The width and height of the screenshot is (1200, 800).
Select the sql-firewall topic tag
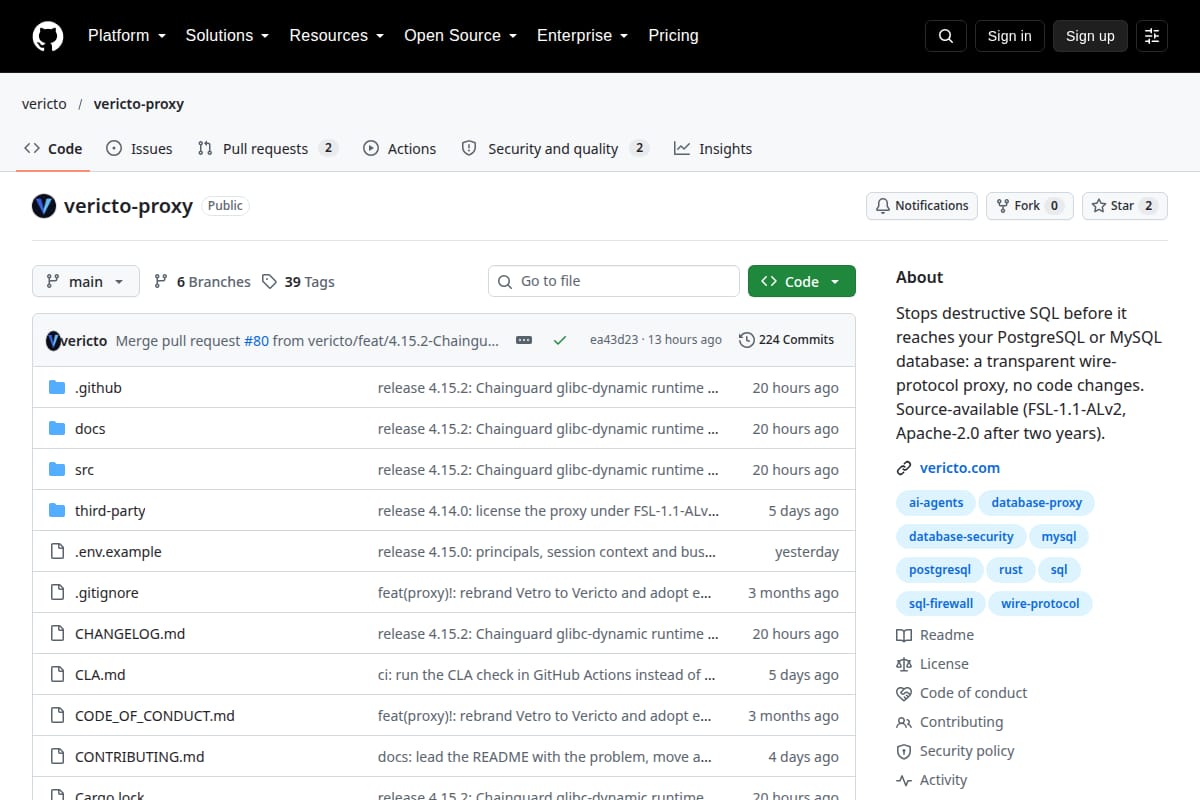coord(941,604)
